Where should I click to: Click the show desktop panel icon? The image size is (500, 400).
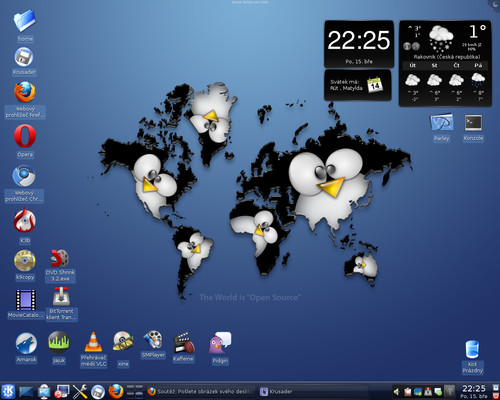click(26, 392)
